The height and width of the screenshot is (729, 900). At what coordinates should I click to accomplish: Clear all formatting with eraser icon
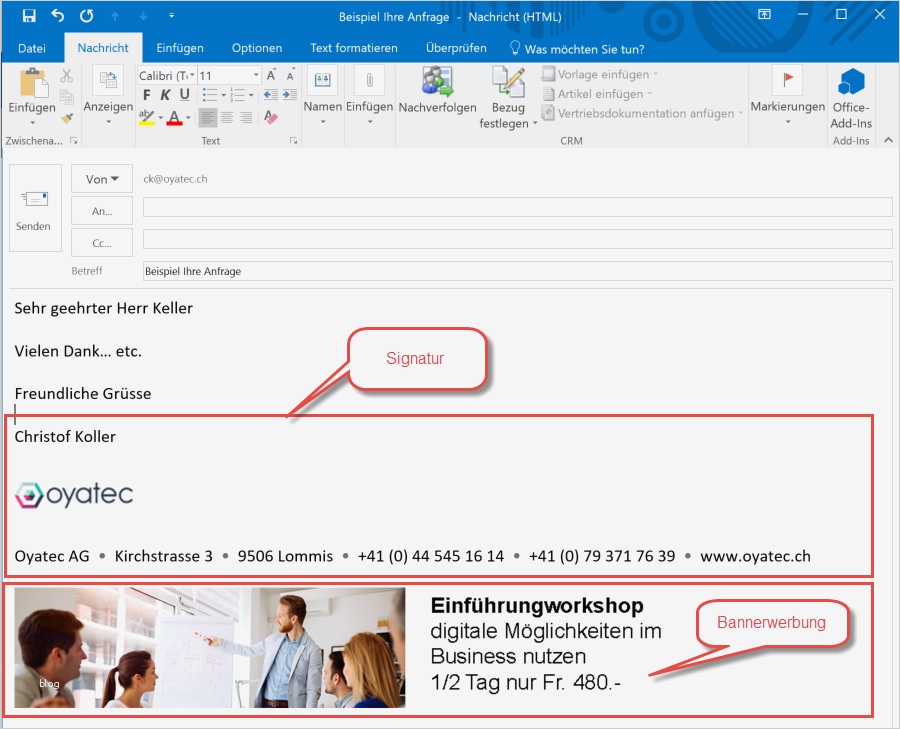271,117
